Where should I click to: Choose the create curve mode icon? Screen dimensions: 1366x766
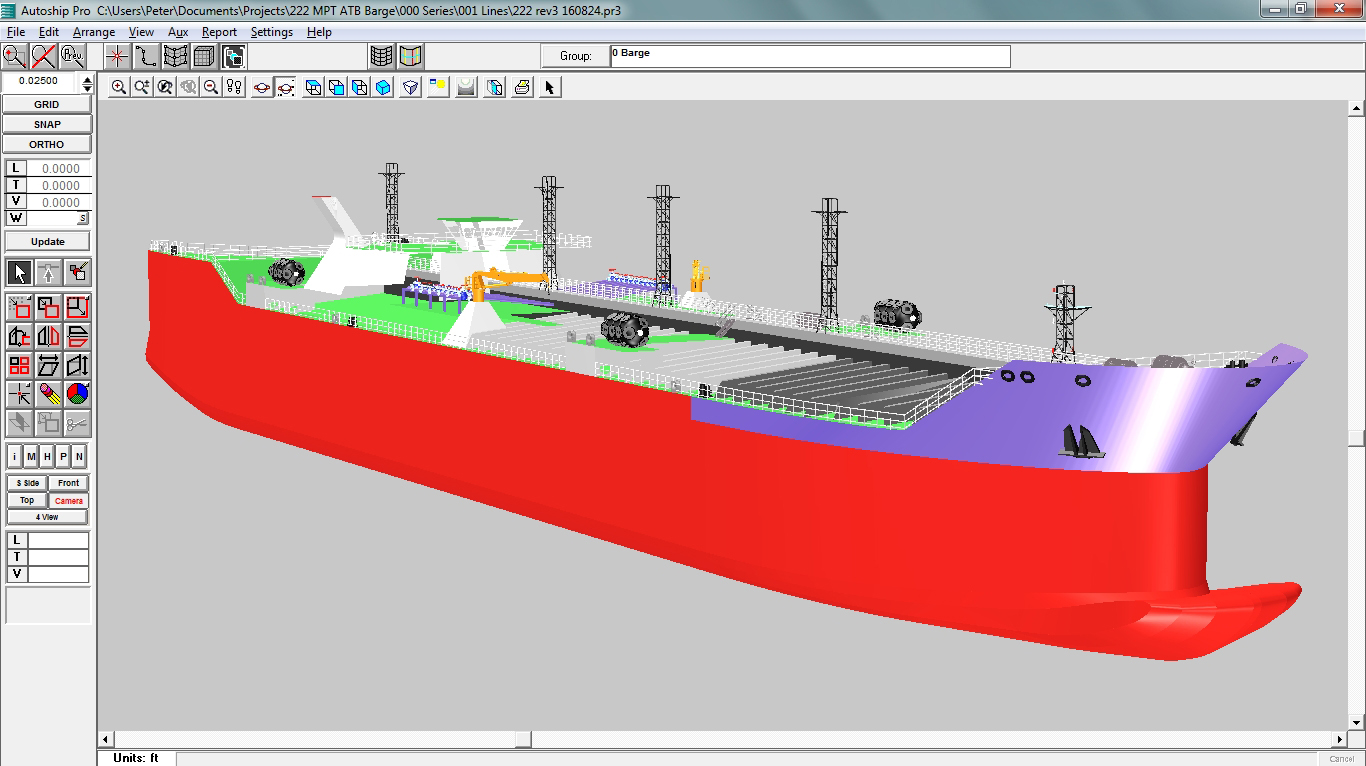[147, 56]
